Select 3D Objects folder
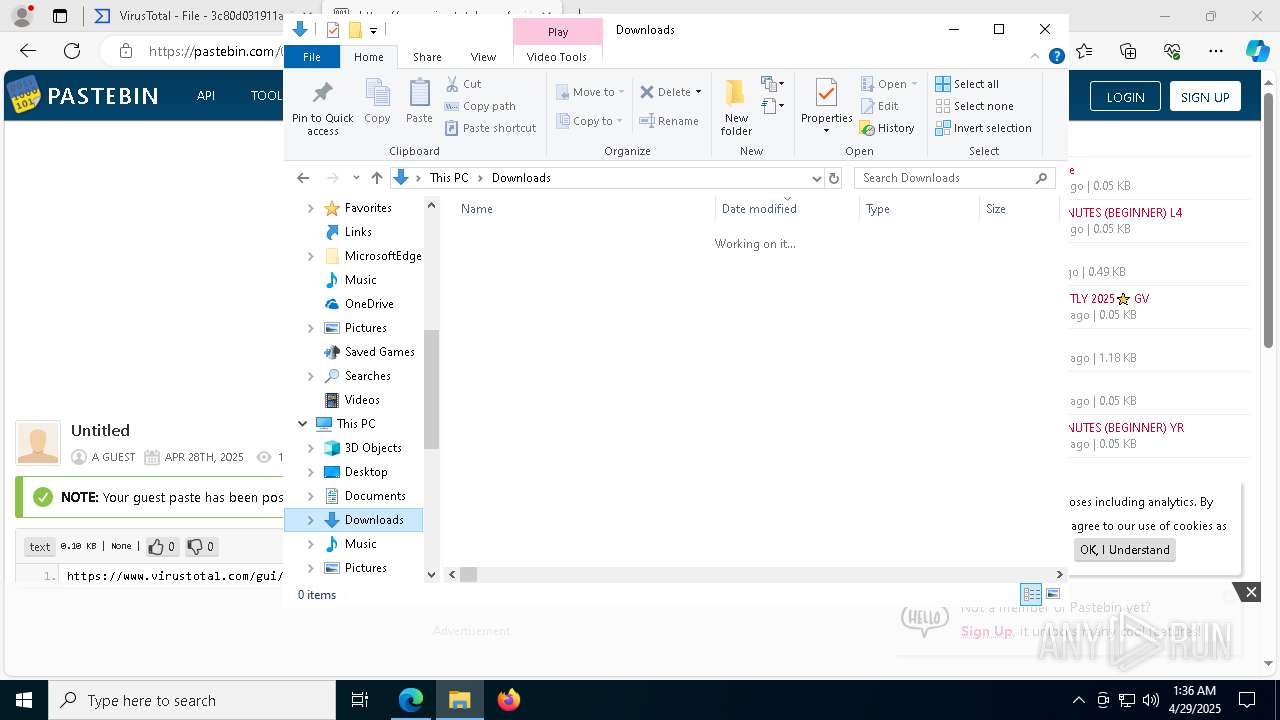Image resolution: width=1280 pixels, height=720 pixels. [x=373, y=448]
